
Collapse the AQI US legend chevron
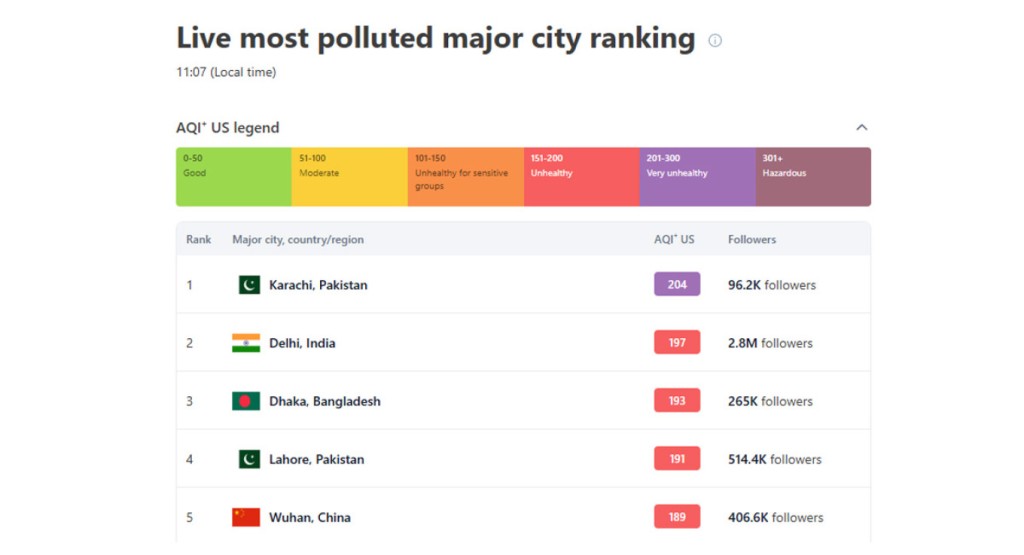(862, 127)
